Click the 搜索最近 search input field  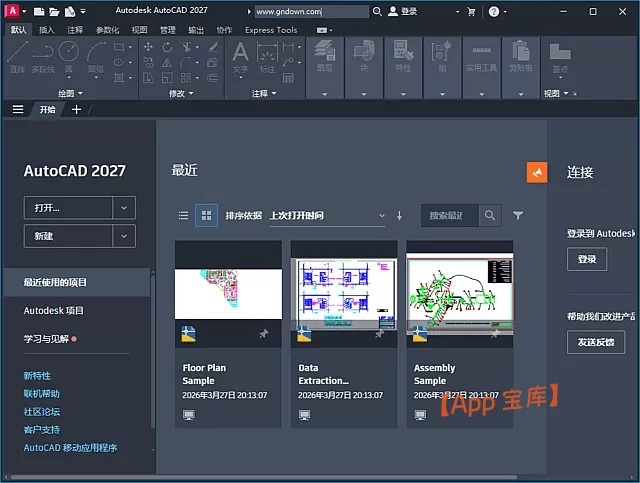(450, 215)
